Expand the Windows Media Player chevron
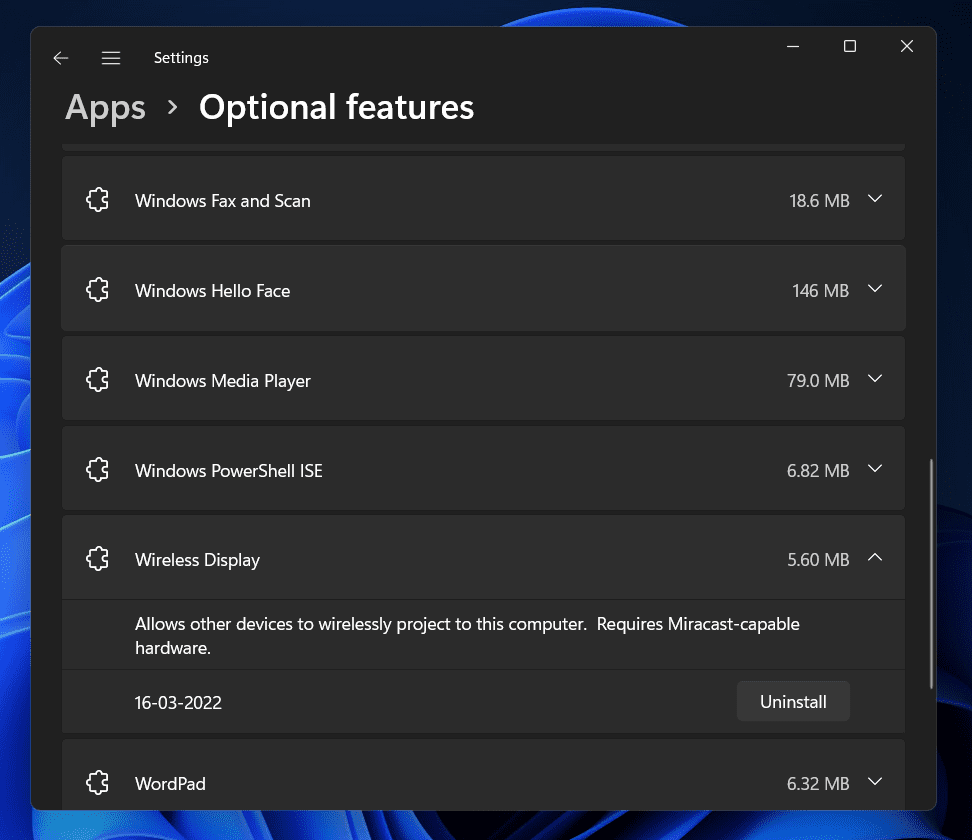The image size is (972, 840). point(875,380)
